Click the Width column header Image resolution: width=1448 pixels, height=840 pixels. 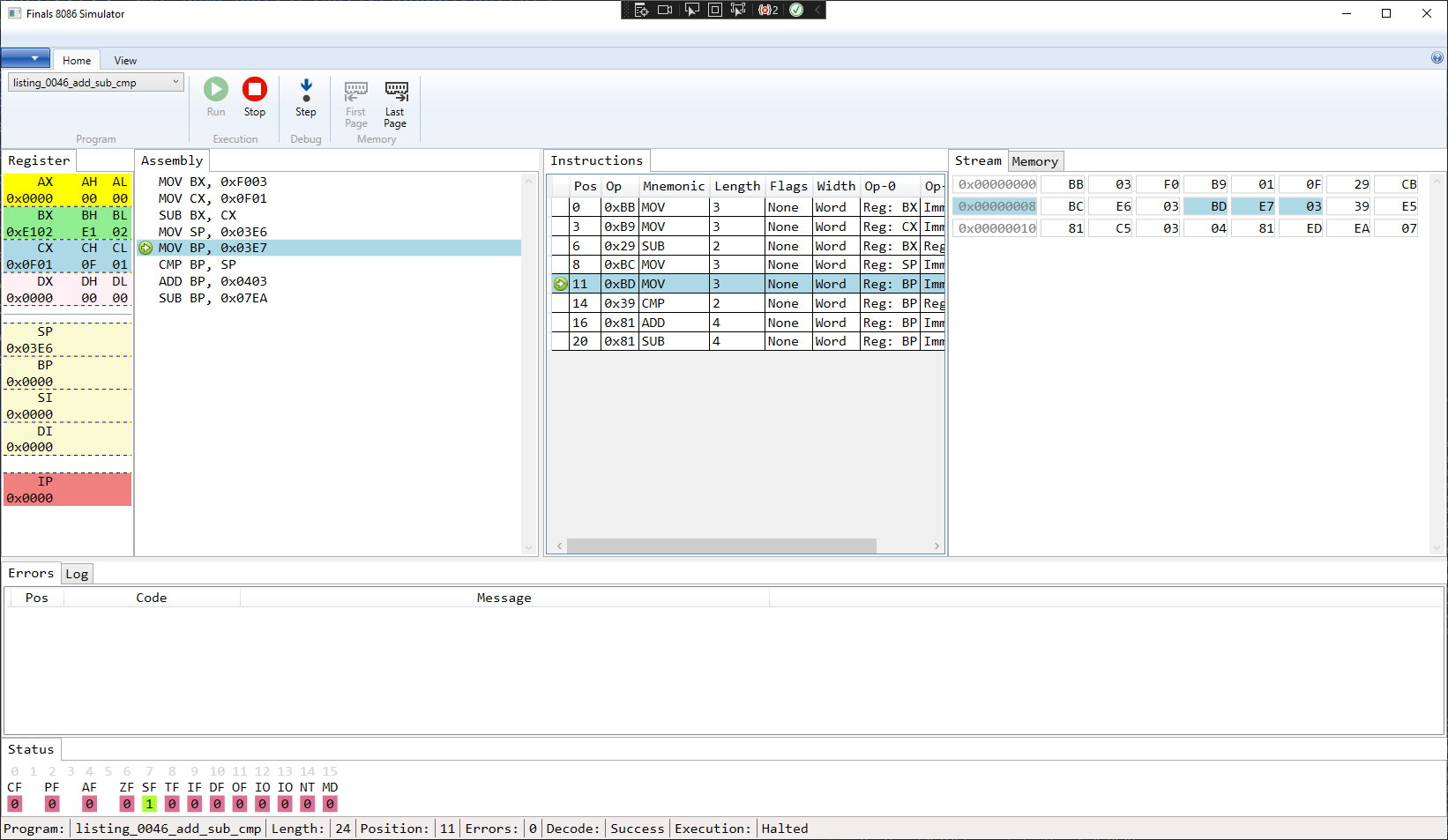point(836,186)
